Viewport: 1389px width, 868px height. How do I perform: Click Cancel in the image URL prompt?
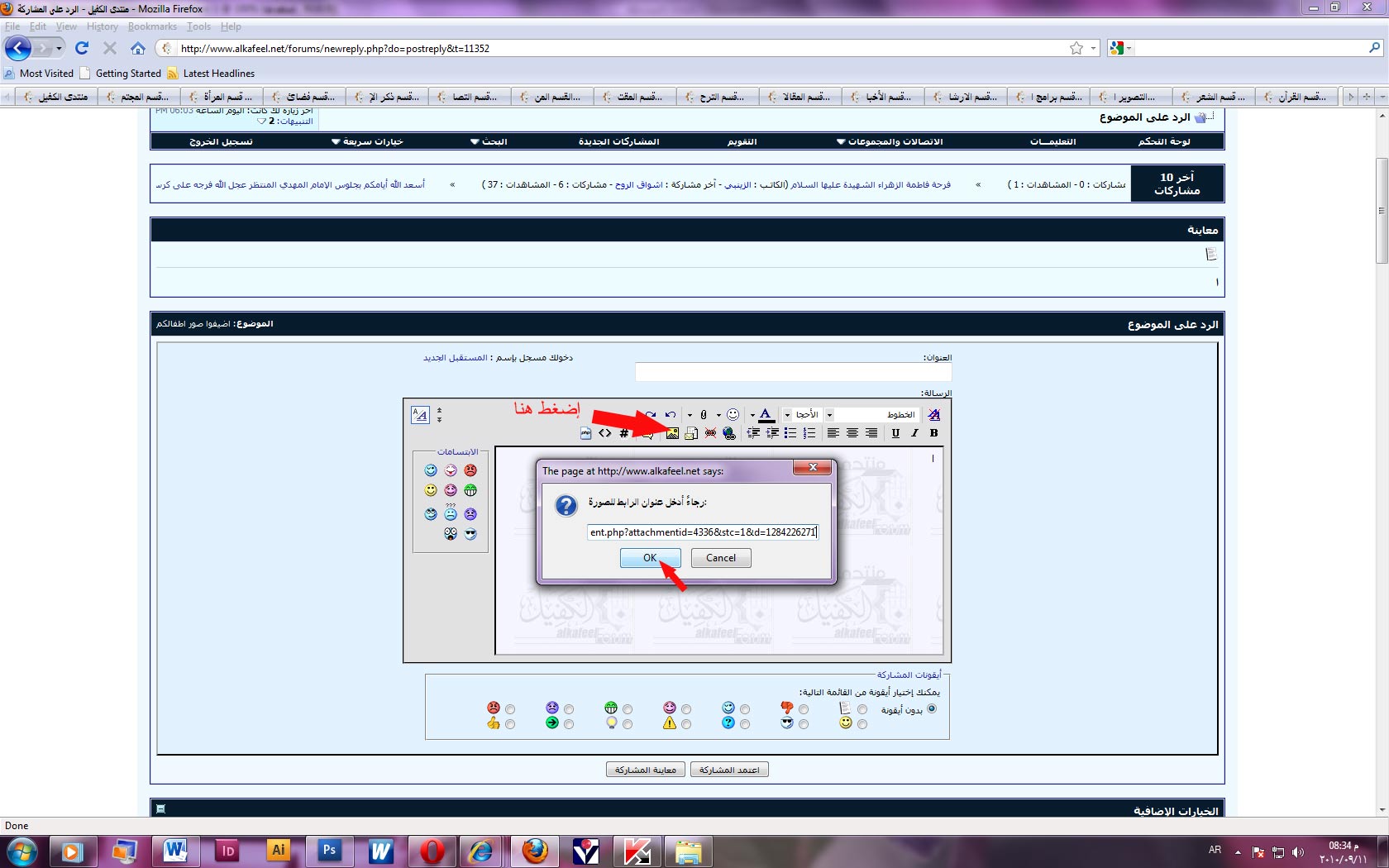pos(720,558)
